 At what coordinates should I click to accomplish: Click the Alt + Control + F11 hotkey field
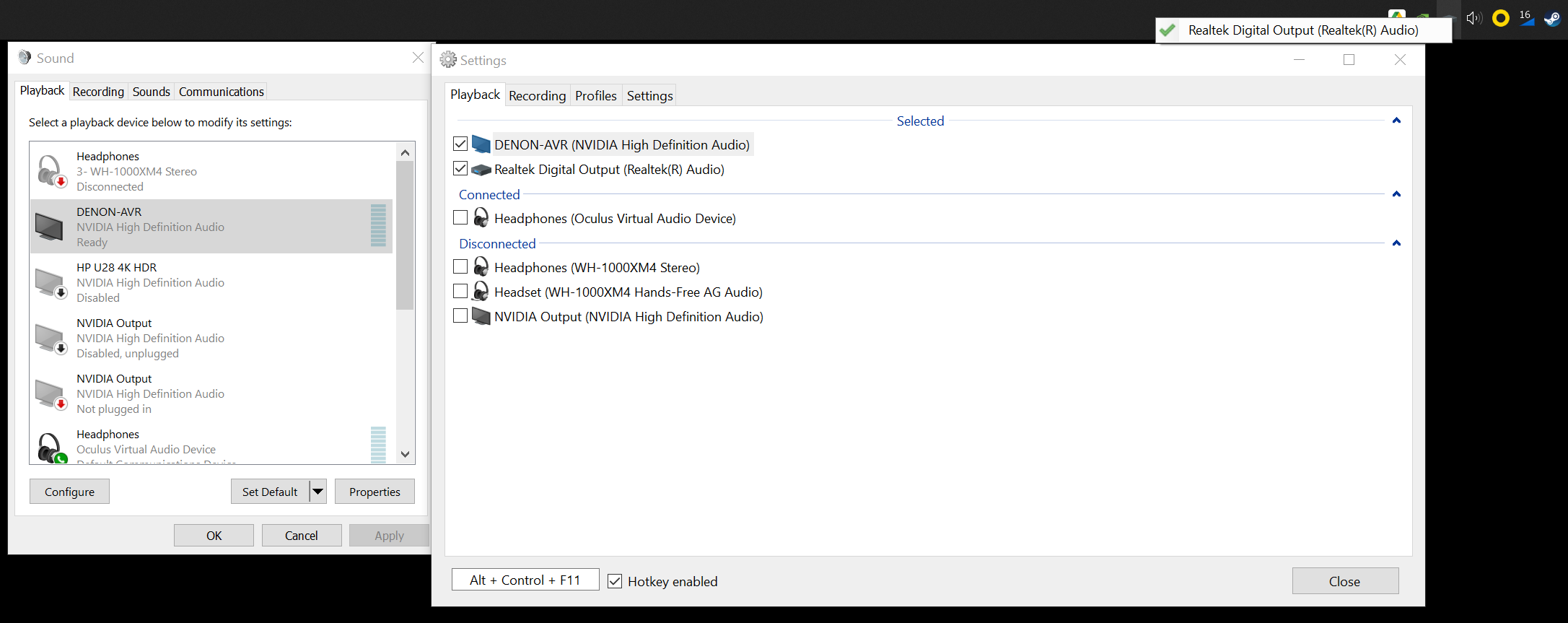(x=525, y=580)
